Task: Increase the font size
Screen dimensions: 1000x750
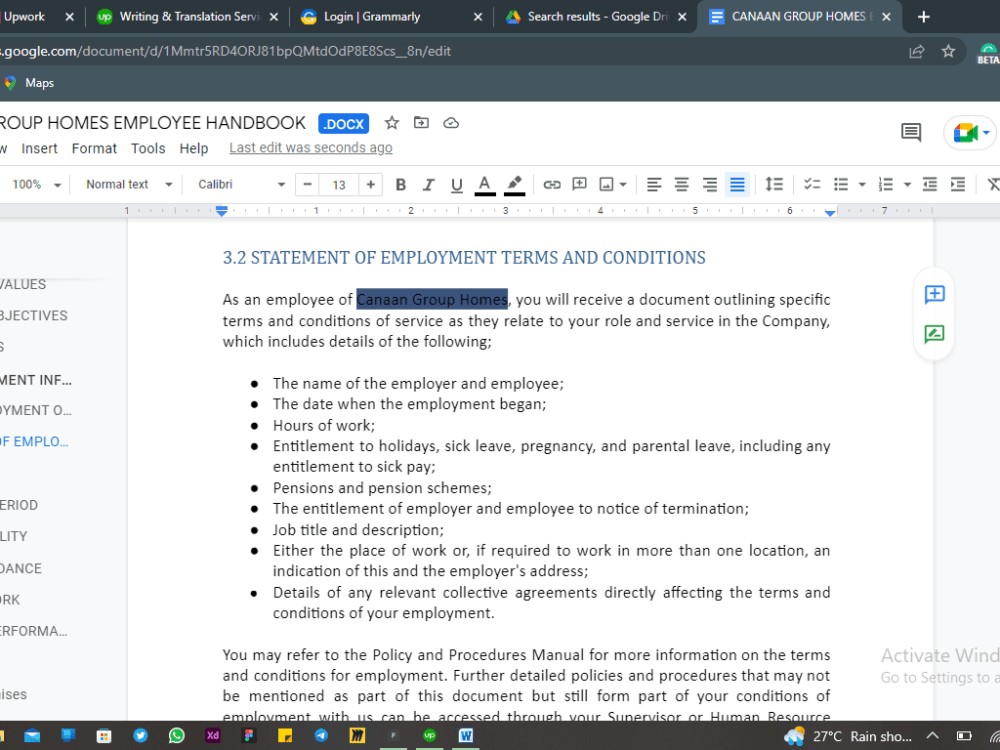Action: (x=371, y=185)
